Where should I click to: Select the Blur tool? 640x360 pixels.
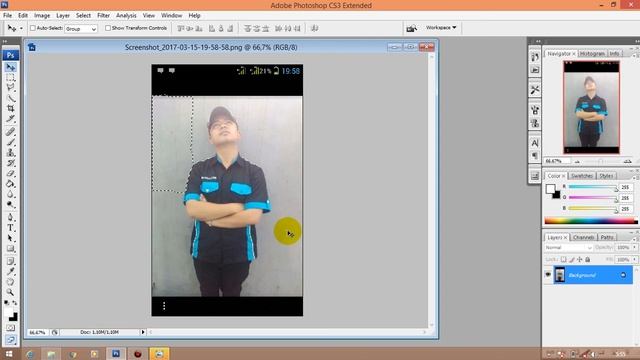click(x=11, y=194)
